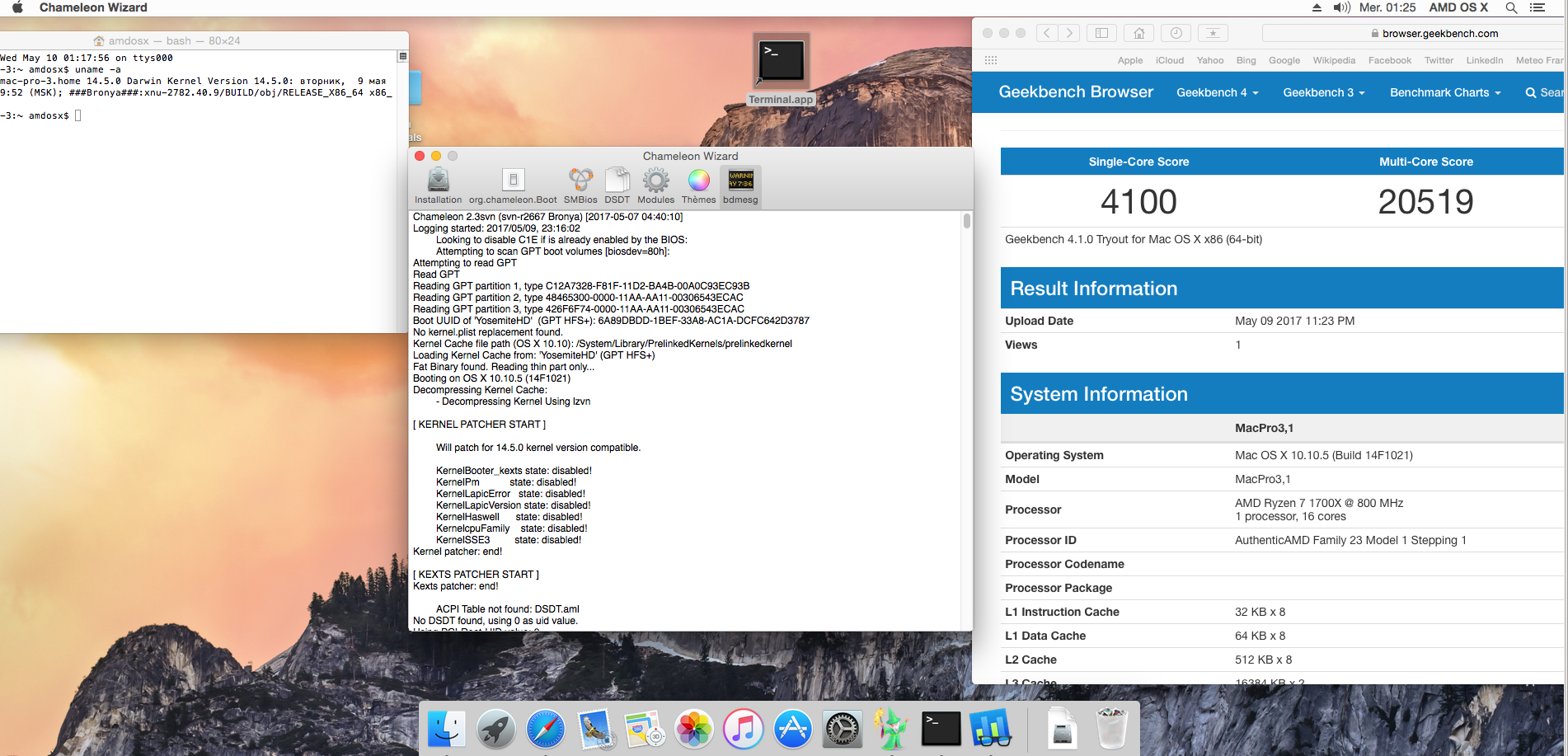Click the volume icon in the menu bar
1568x756 pixels.
pos(1341,7)
